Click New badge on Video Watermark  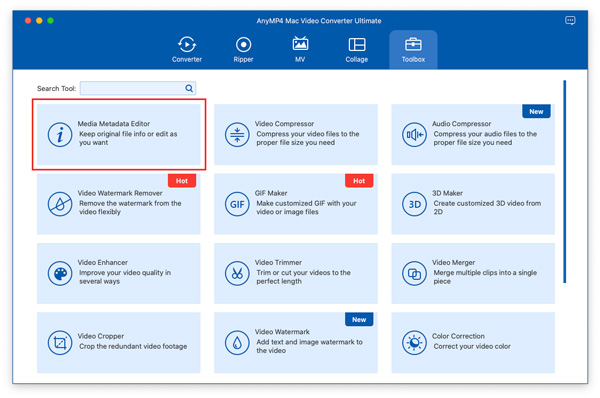pyautogui.click(x=359, y=319)
